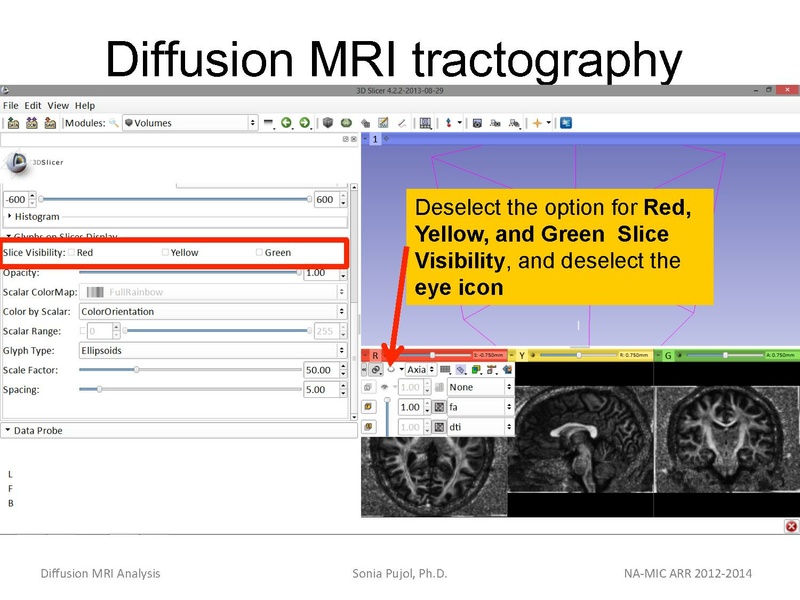
Task: Click the mouse interaction mode arrow icon
Action: click(x=448, y=123)
